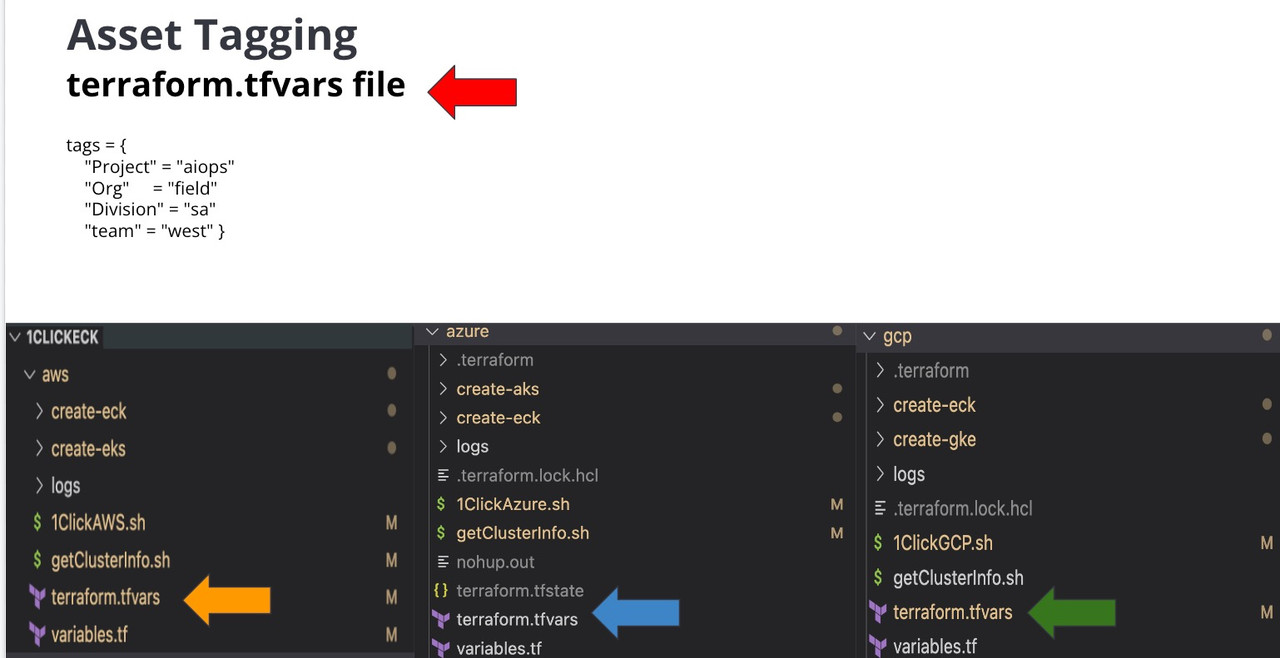
Task: Open aws variables.tf file
Action: [89, 634]
